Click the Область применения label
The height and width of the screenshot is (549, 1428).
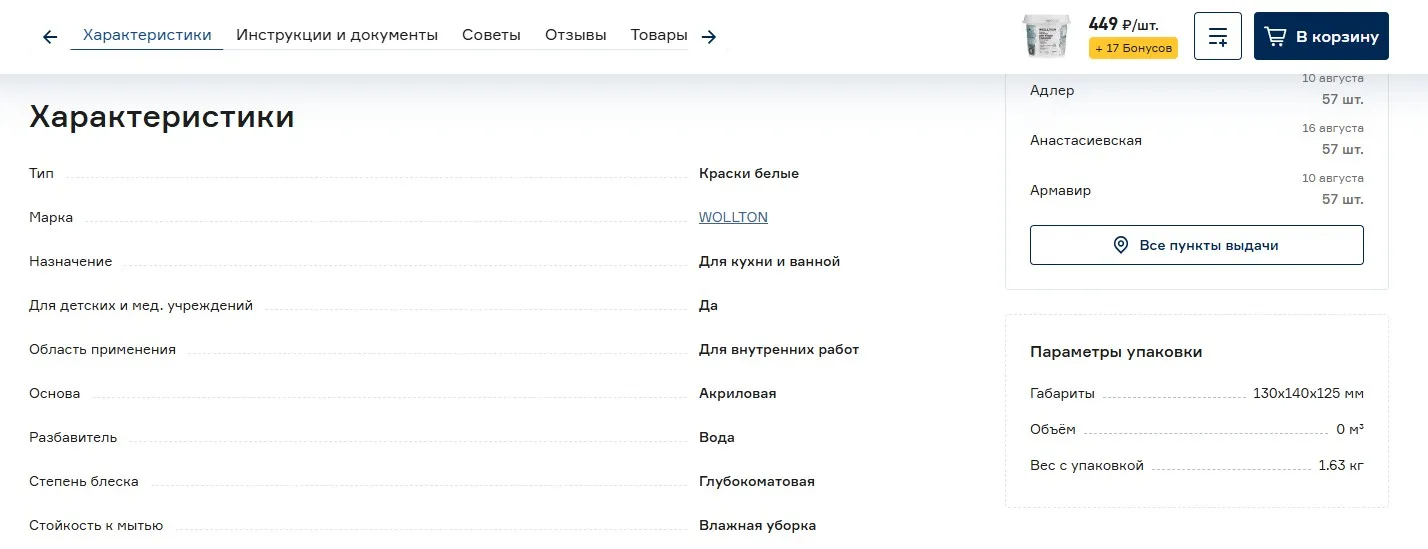pos(102,349)
